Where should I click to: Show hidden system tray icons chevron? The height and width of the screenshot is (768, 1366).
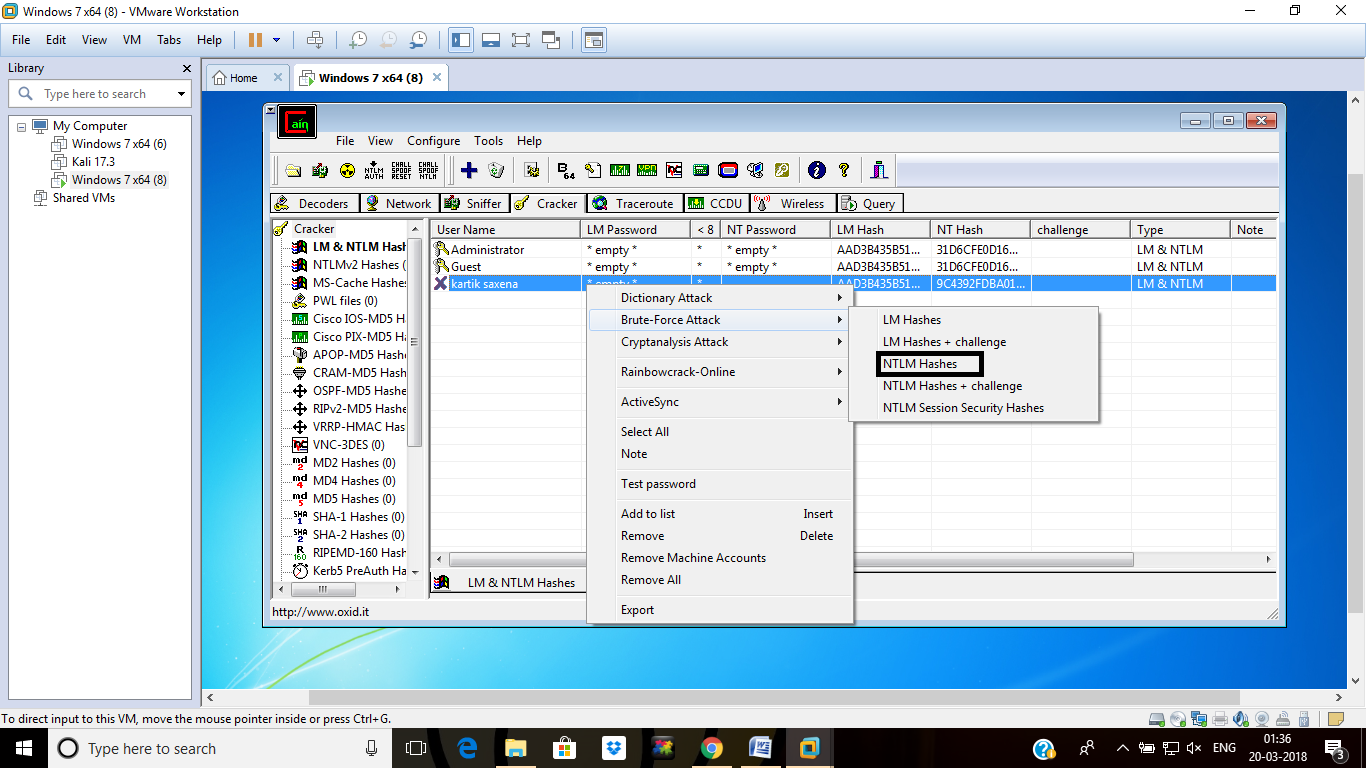tap(1122, 748)
